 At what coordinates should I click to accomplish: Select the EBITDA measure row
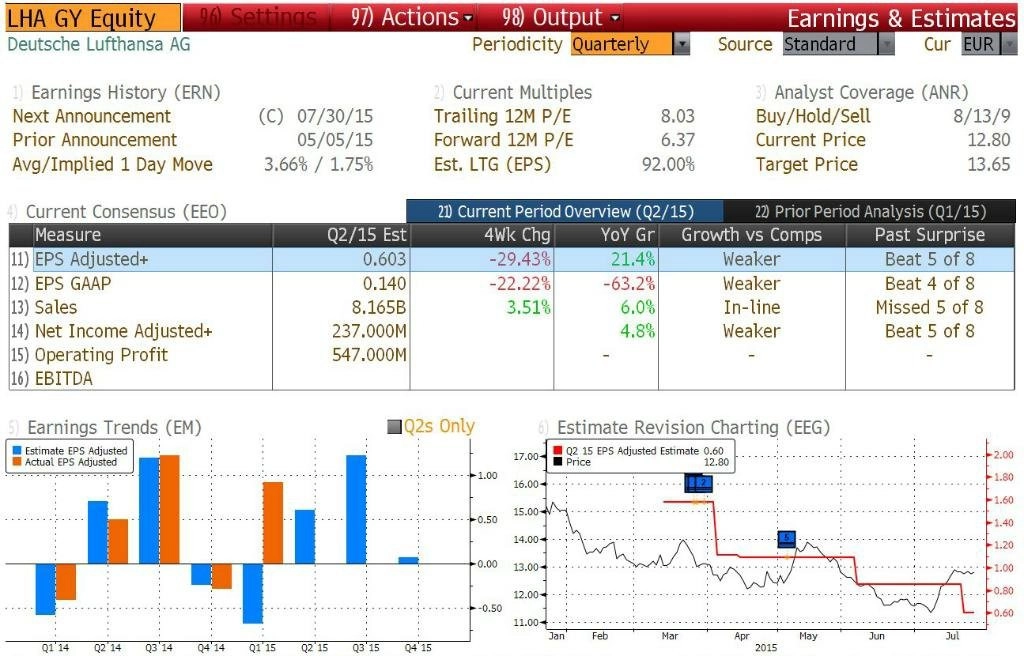coord(511,378)
